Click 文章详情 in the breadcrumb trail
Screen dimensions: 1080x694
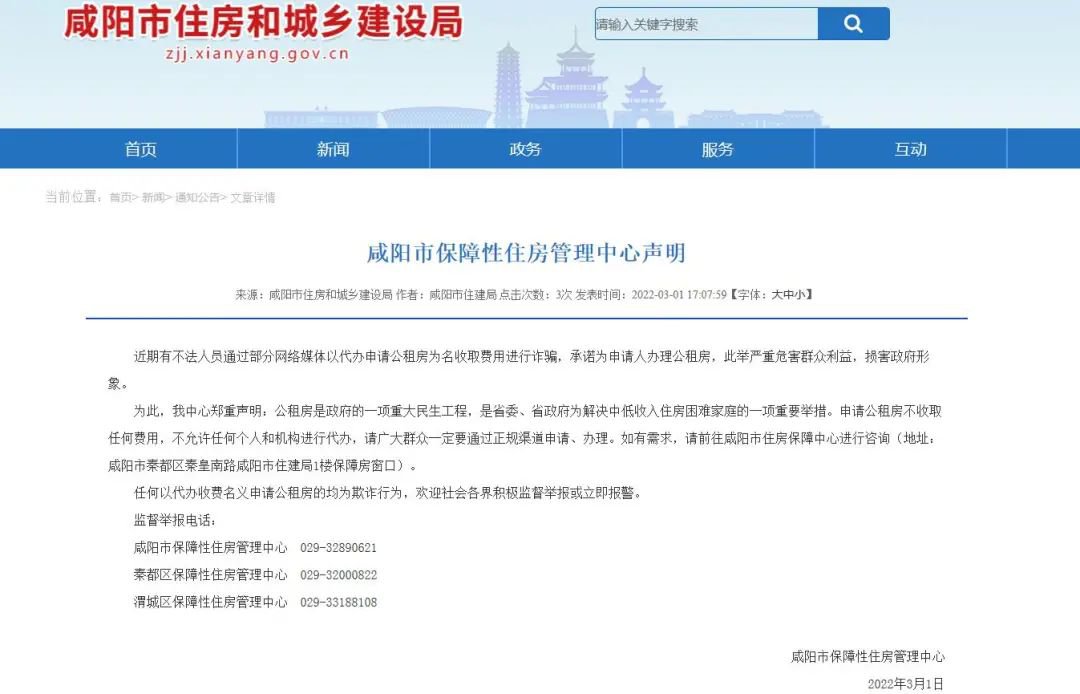(252, 198)
